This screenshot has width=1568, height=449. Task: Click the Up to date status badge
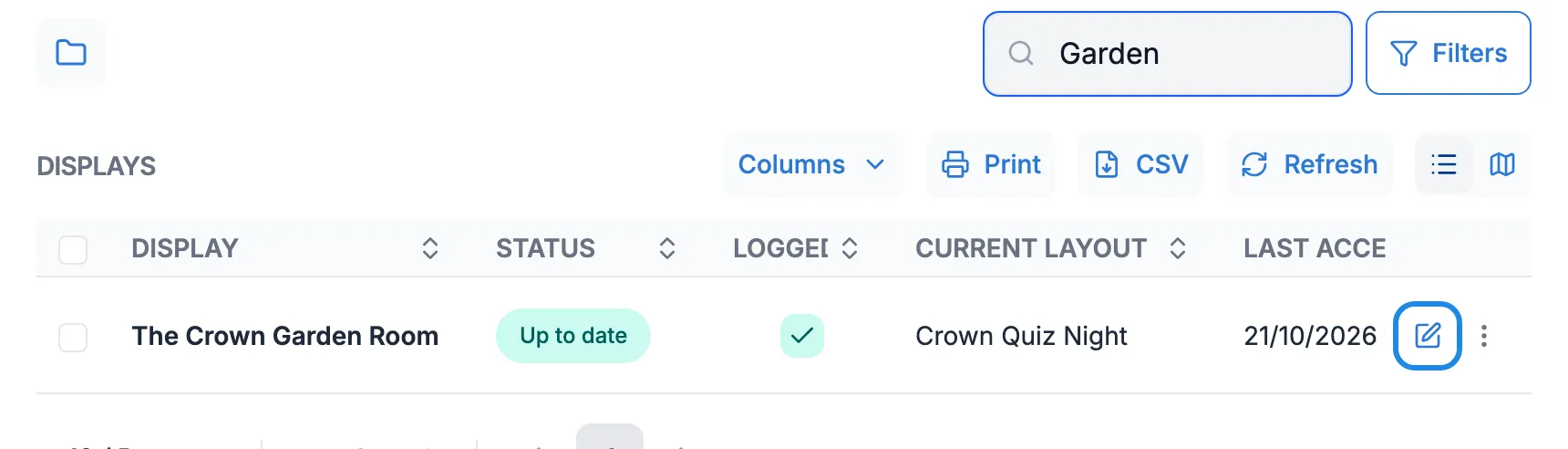pyautogui.click(x=573, y=336)
